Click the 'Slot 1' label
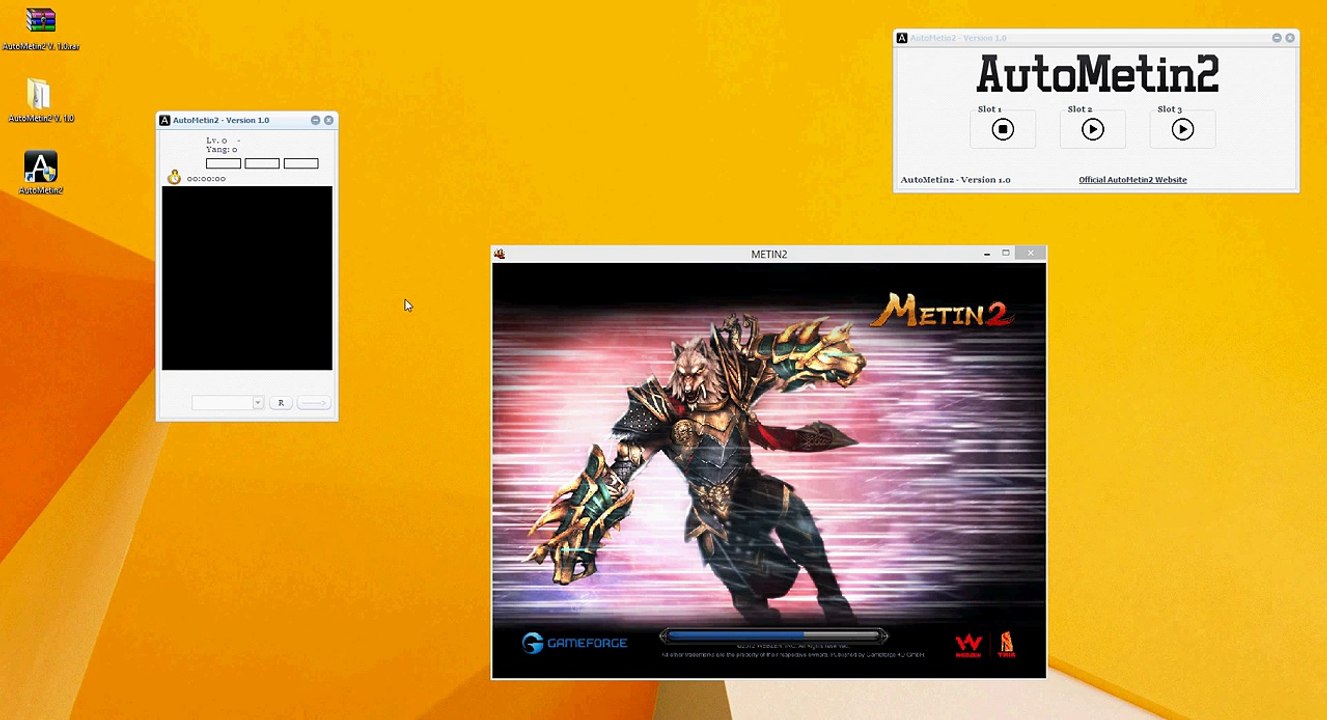The width and height of the screenshot is (1327, 720). [989, 109]
